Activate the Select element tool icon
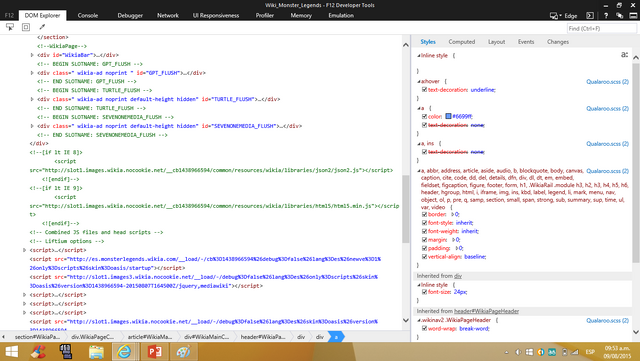The image size is (640, 361). tap(10, 27)
